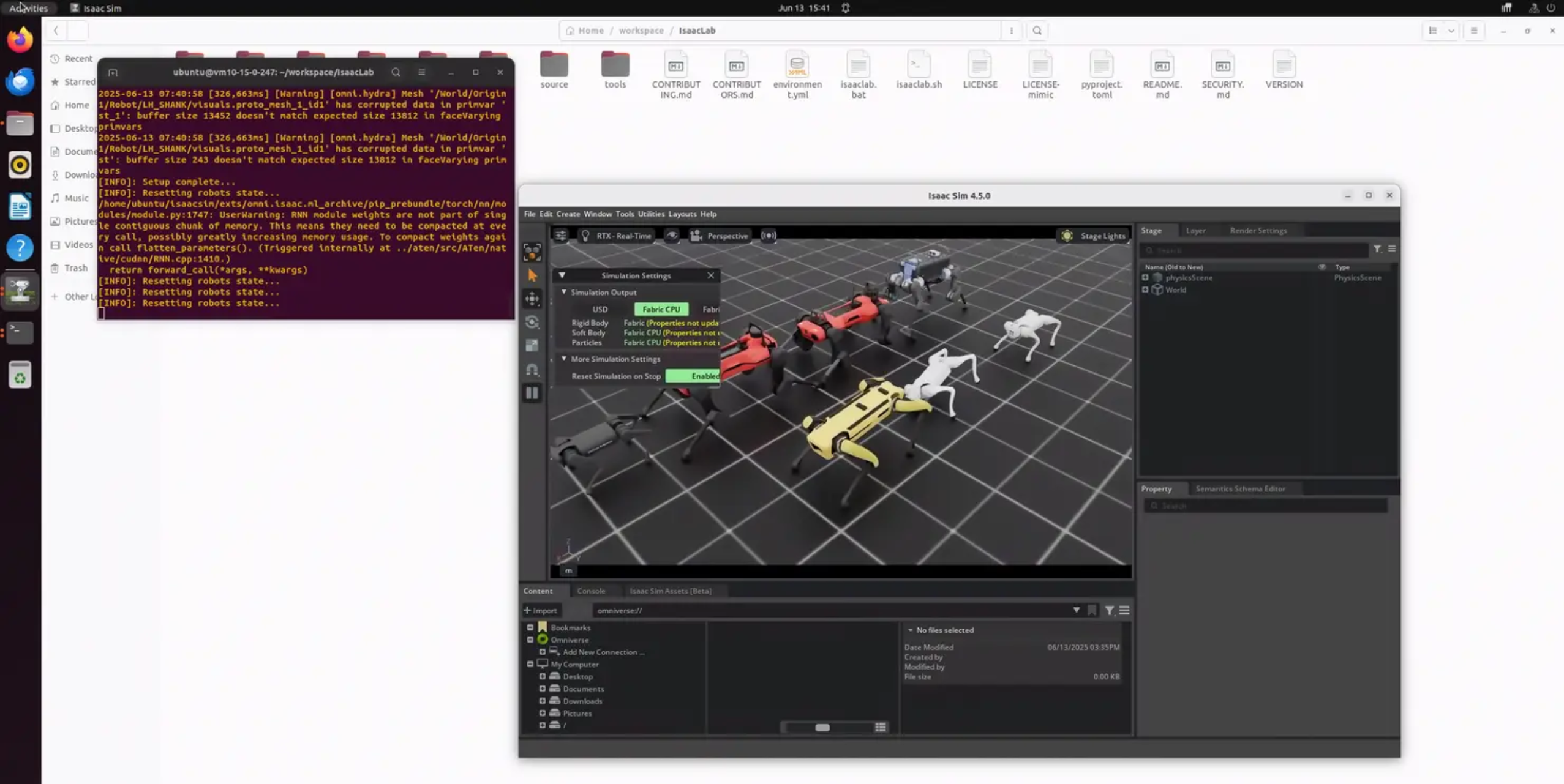This screenshot has width=1564, height=784.
Task: Open the Create menu
Action: (x=568, y=214)
